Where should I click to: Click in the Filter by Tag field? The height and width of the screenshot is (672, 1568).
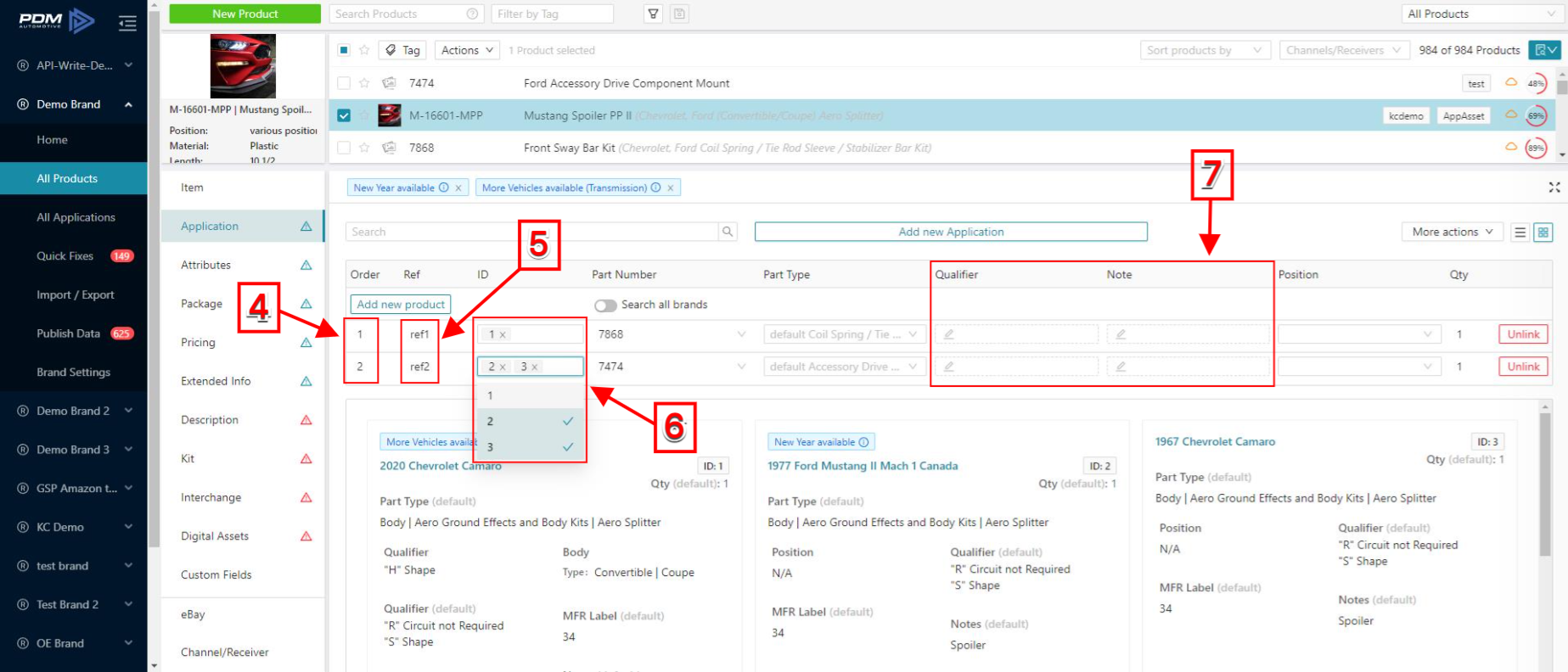click(553, 14)
